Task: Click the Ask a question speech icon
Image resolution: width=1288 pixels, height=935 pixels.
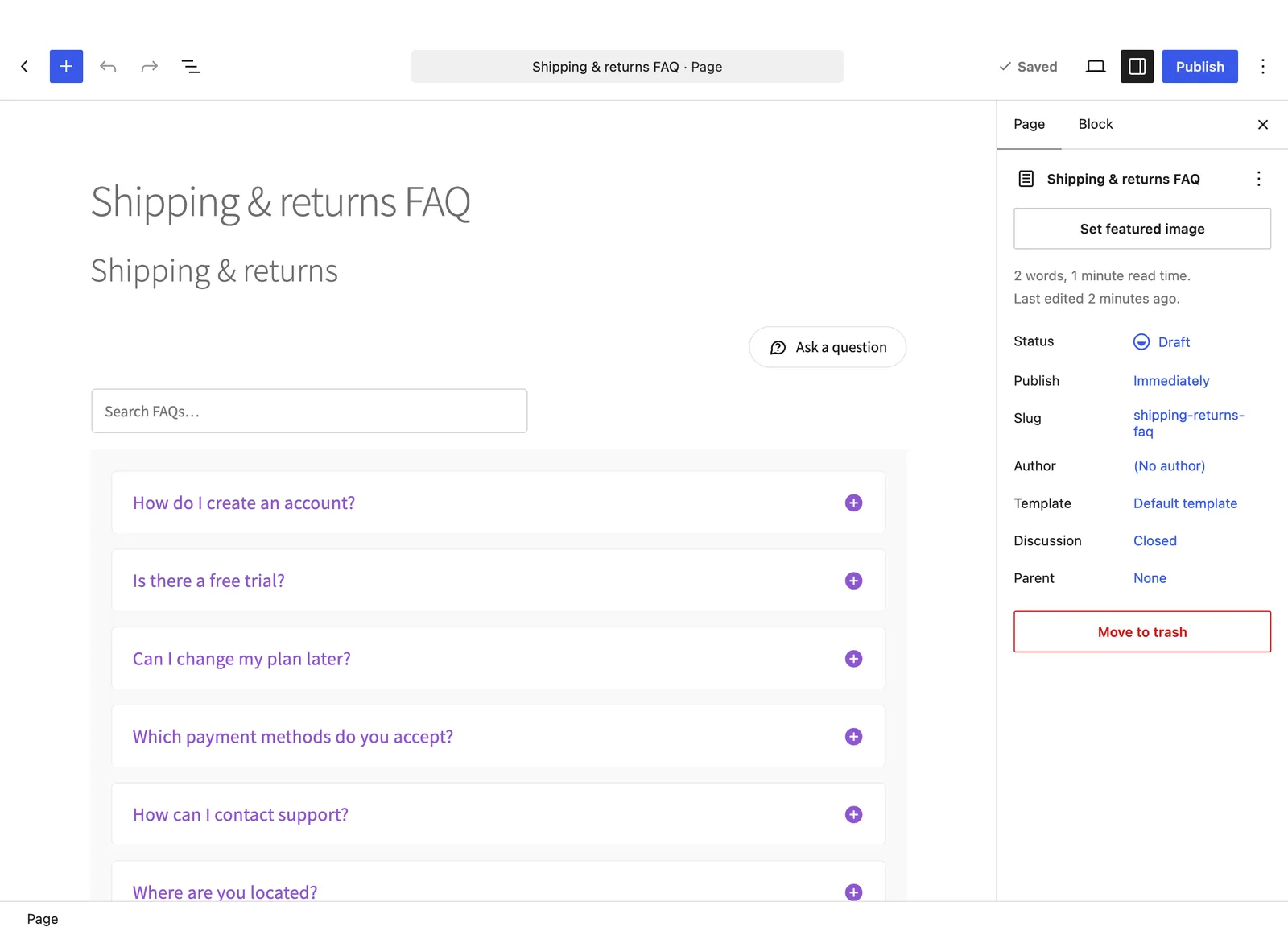Action: pyautogui.click(x=778, y=347)
